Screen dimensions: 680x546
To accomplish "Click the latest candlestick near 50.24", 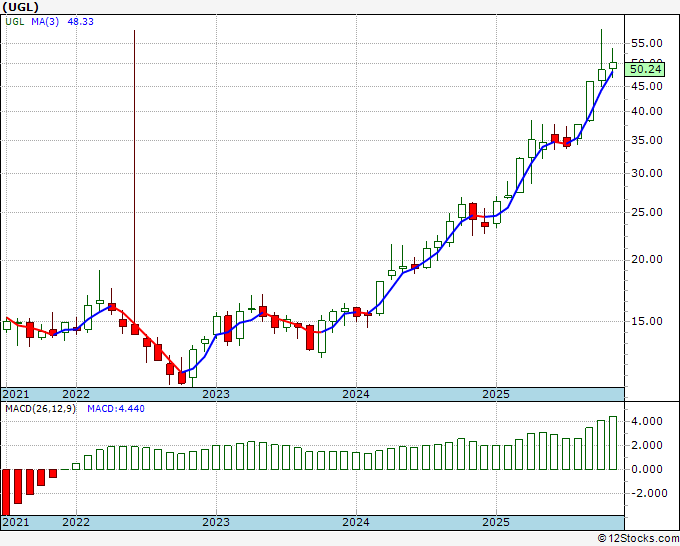I will (613, 65).
